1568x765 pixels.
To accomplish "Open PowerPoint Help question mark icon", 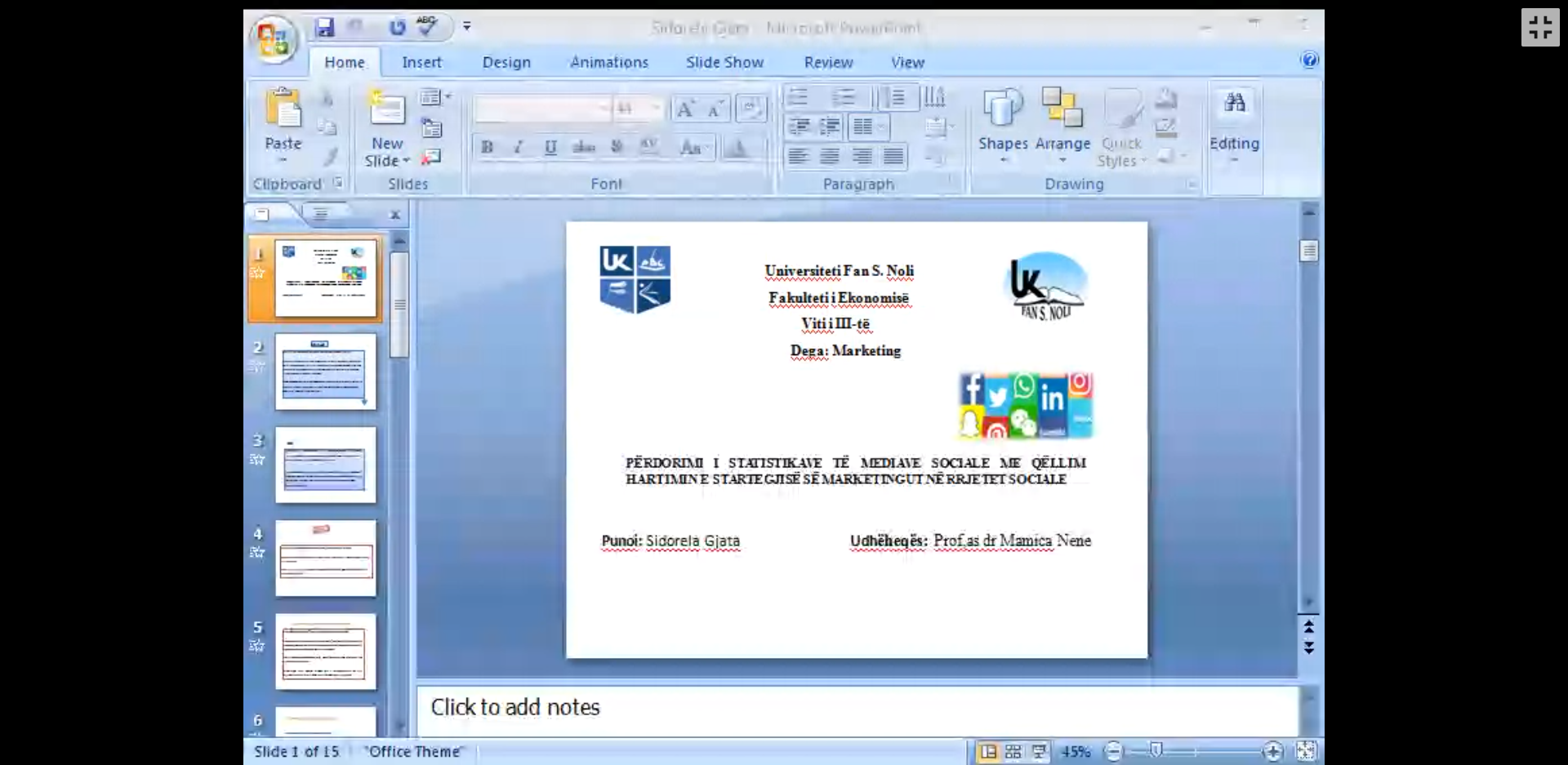I will 1309,60.
